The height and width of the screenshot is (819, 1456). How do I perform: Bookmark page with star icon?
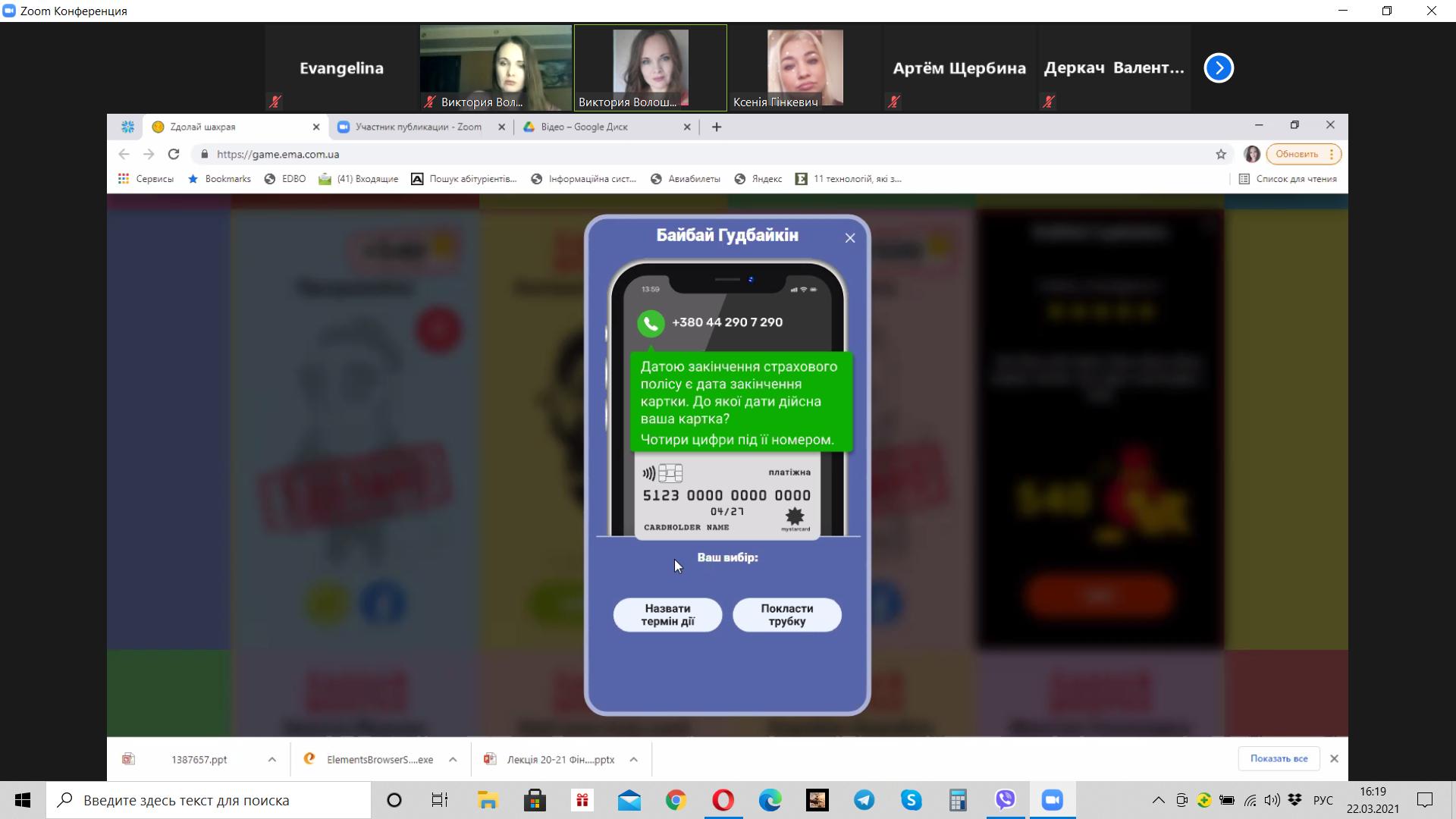point(1221,154)
